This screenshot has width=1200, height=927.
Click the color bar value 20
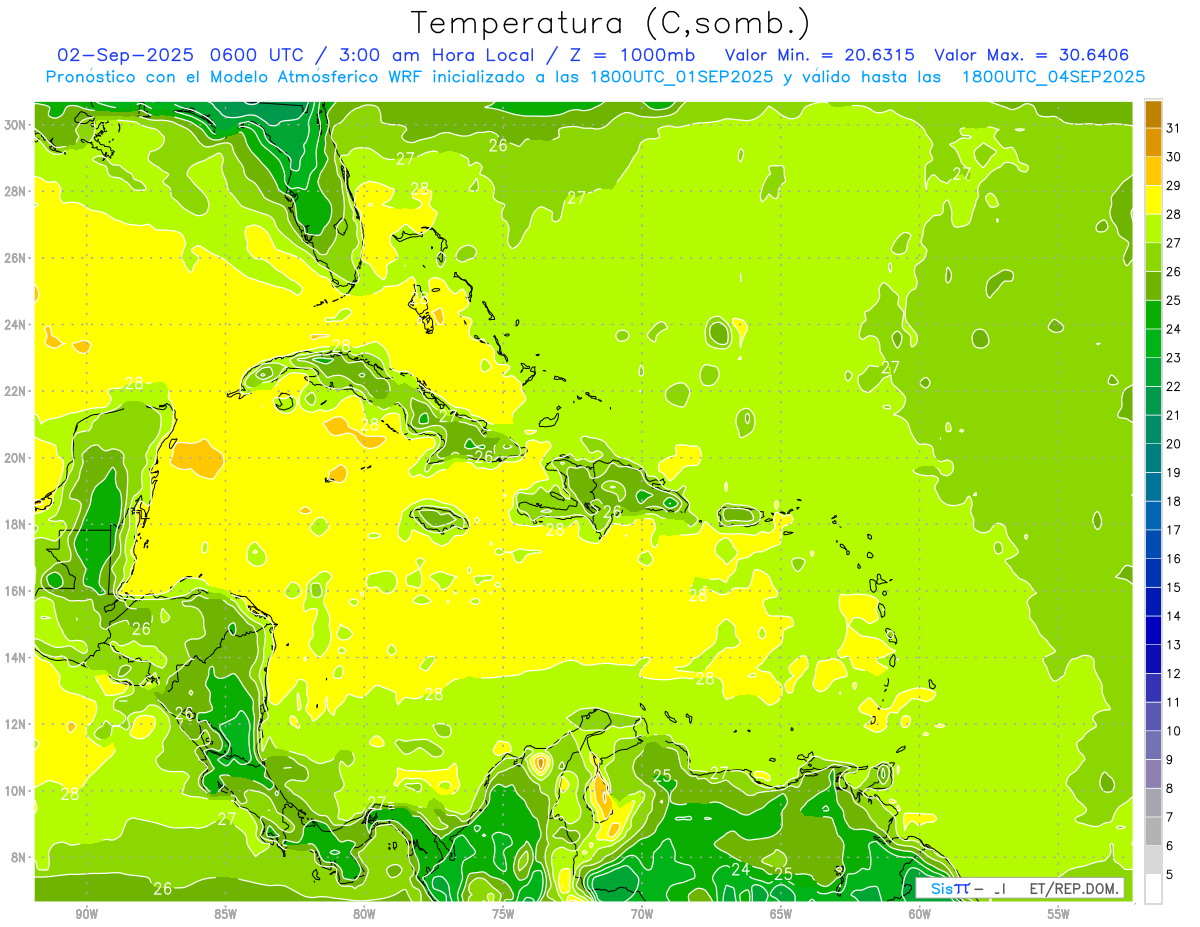(1174, 444)
